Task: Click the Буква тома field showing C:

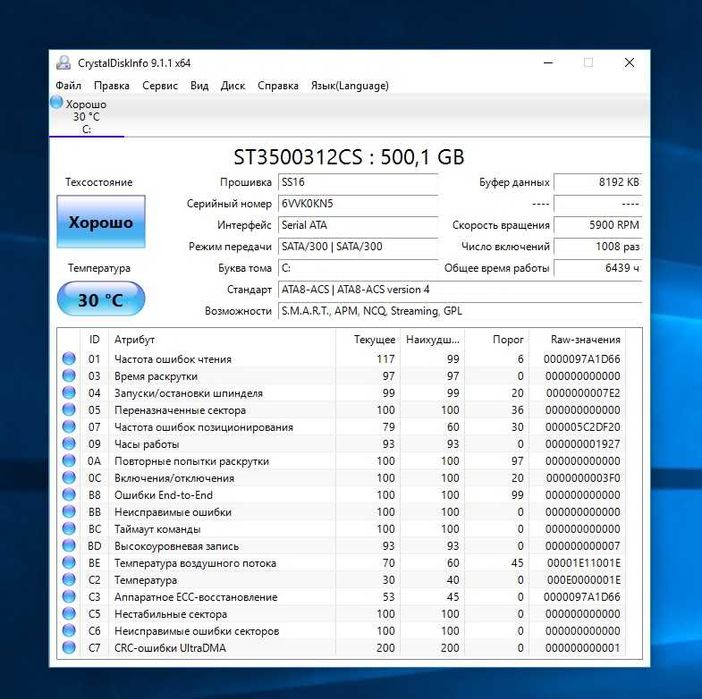Action: 358,268
